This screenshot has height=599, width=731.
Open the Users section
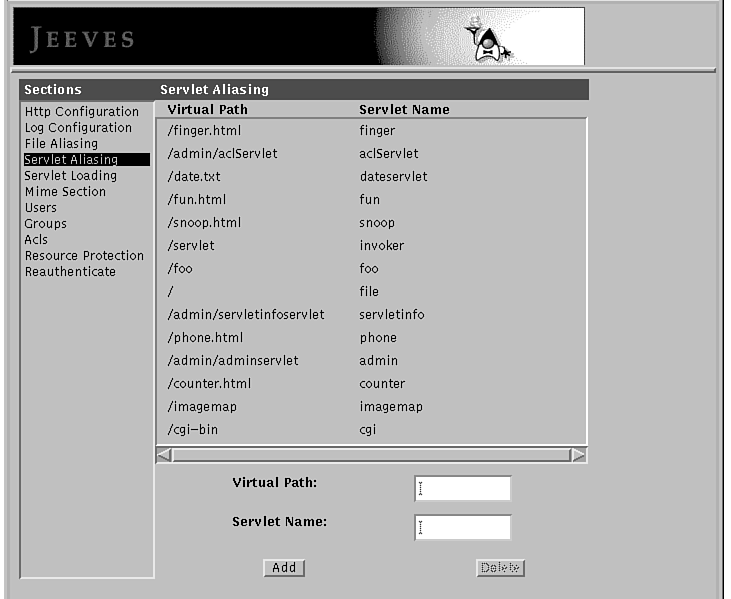point(41,208)
